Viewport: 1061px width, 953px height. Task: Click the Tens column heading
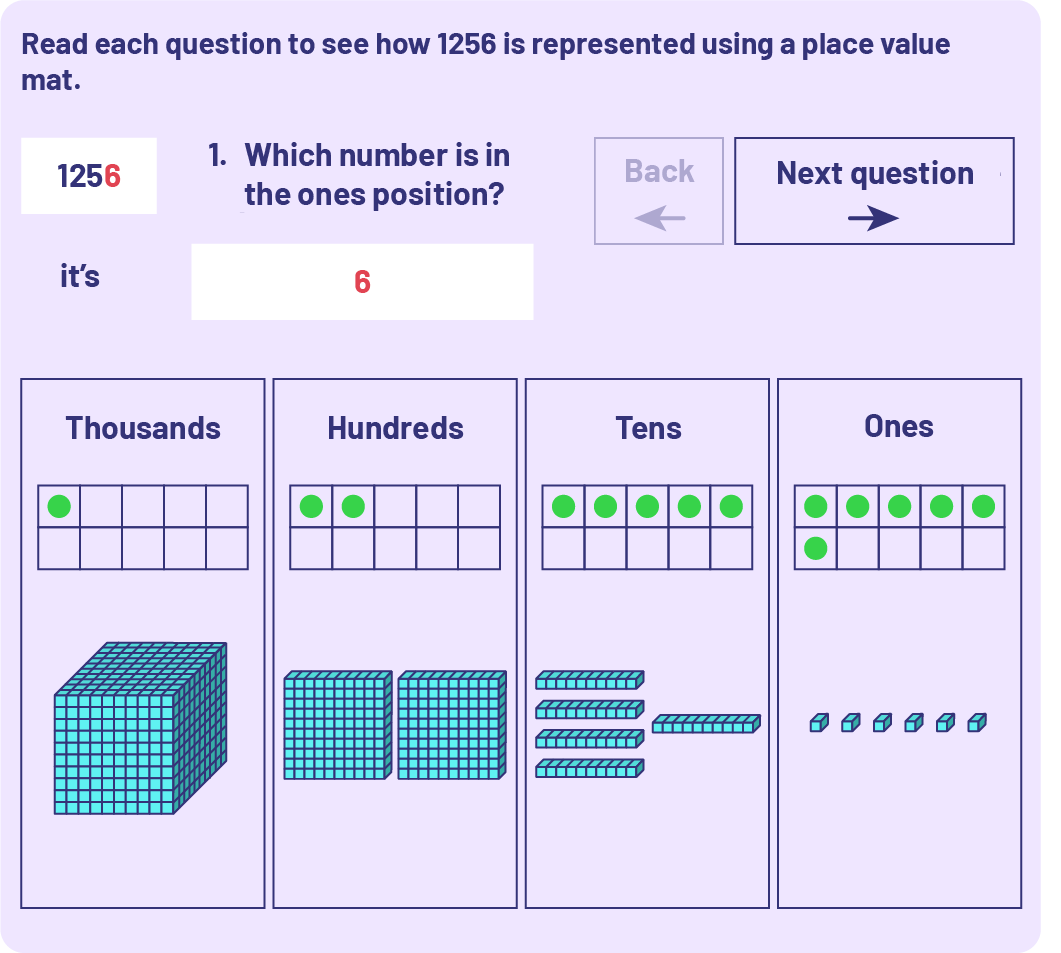[648, 428]
